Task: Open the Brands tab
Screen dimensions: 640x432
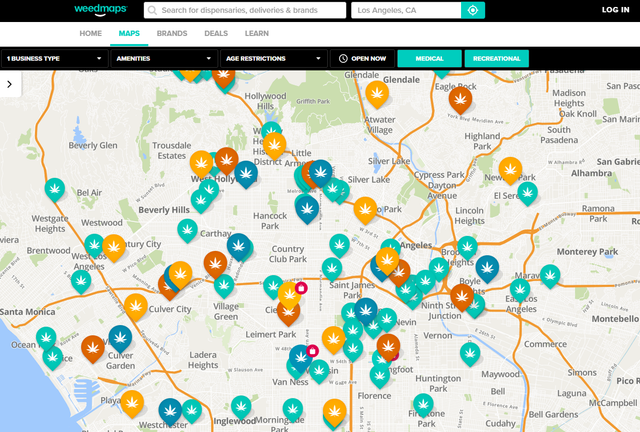Action: point(172,33)
